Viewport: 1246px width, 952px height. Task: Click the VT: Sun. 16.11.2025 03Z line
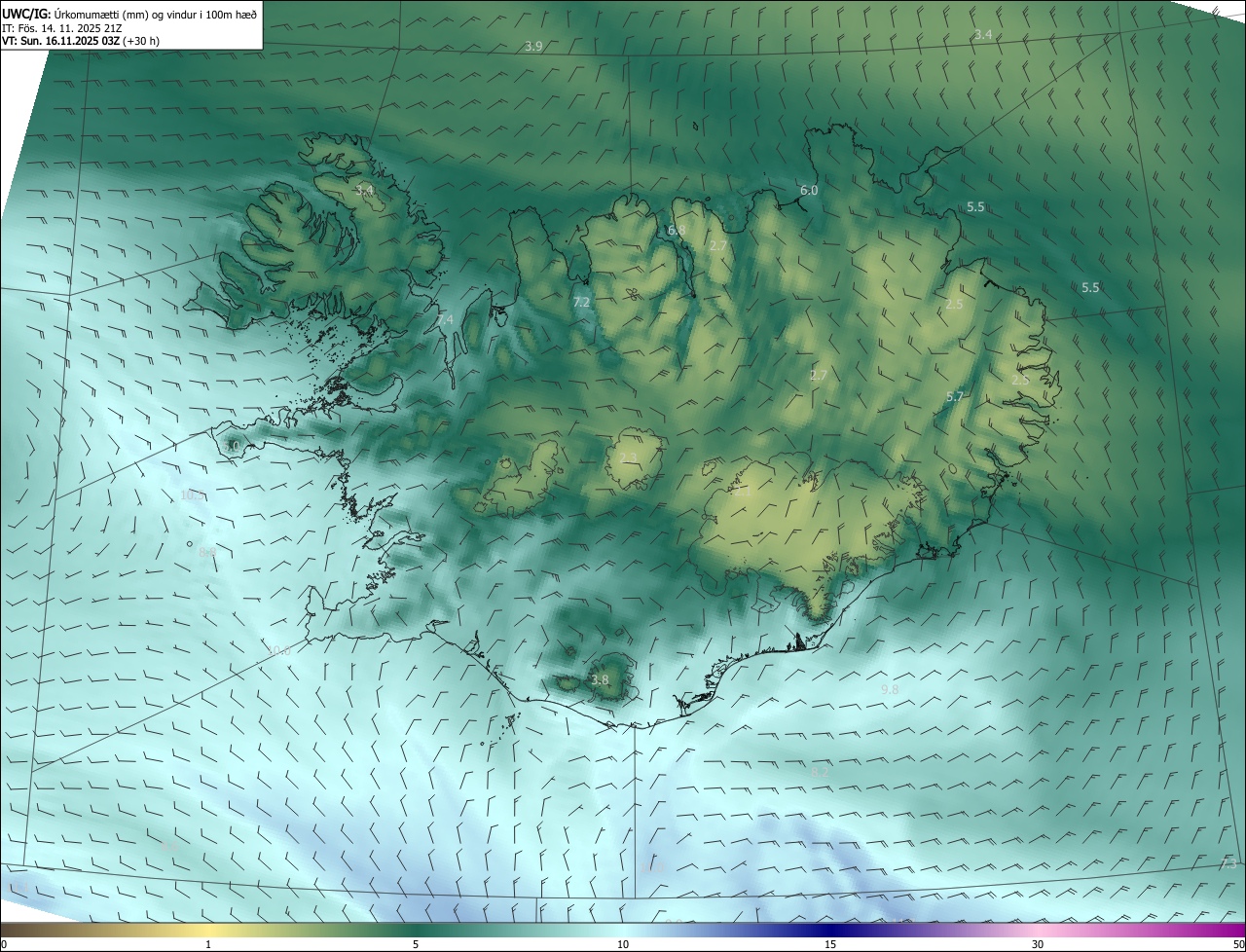[81, 41]
